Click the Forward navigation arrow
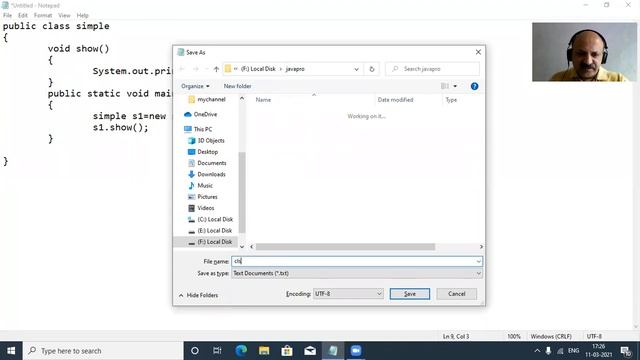640x360 pixels. point(196,69)
